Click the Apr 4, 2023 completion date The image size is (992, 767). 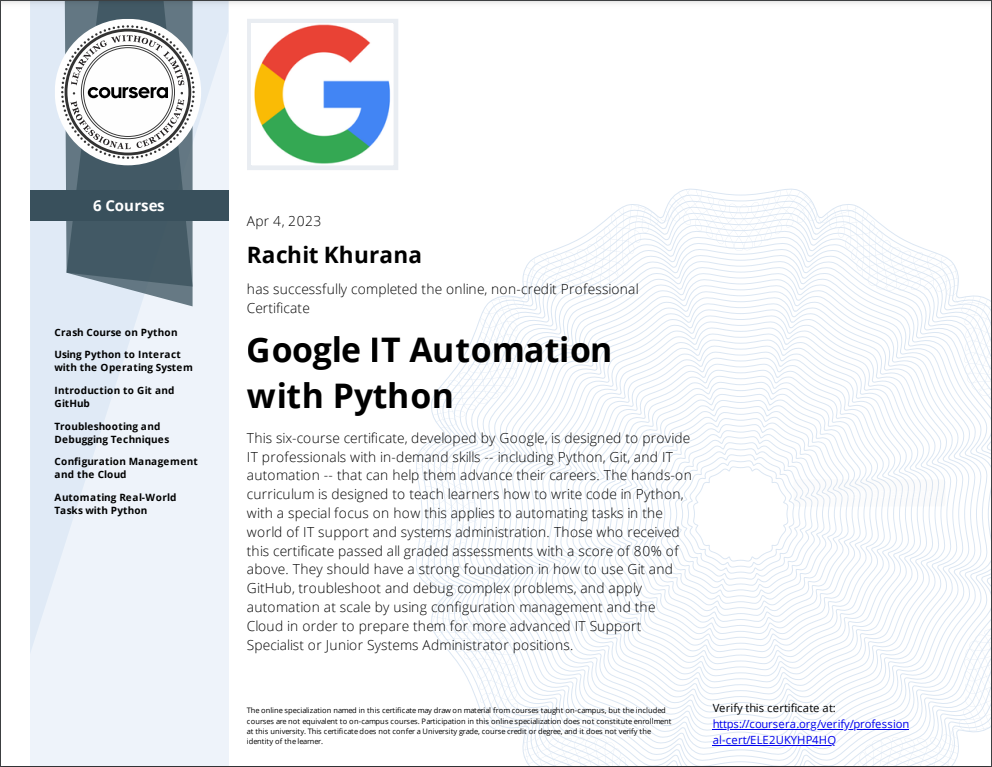pyautogui.click(x=284, y=221)
